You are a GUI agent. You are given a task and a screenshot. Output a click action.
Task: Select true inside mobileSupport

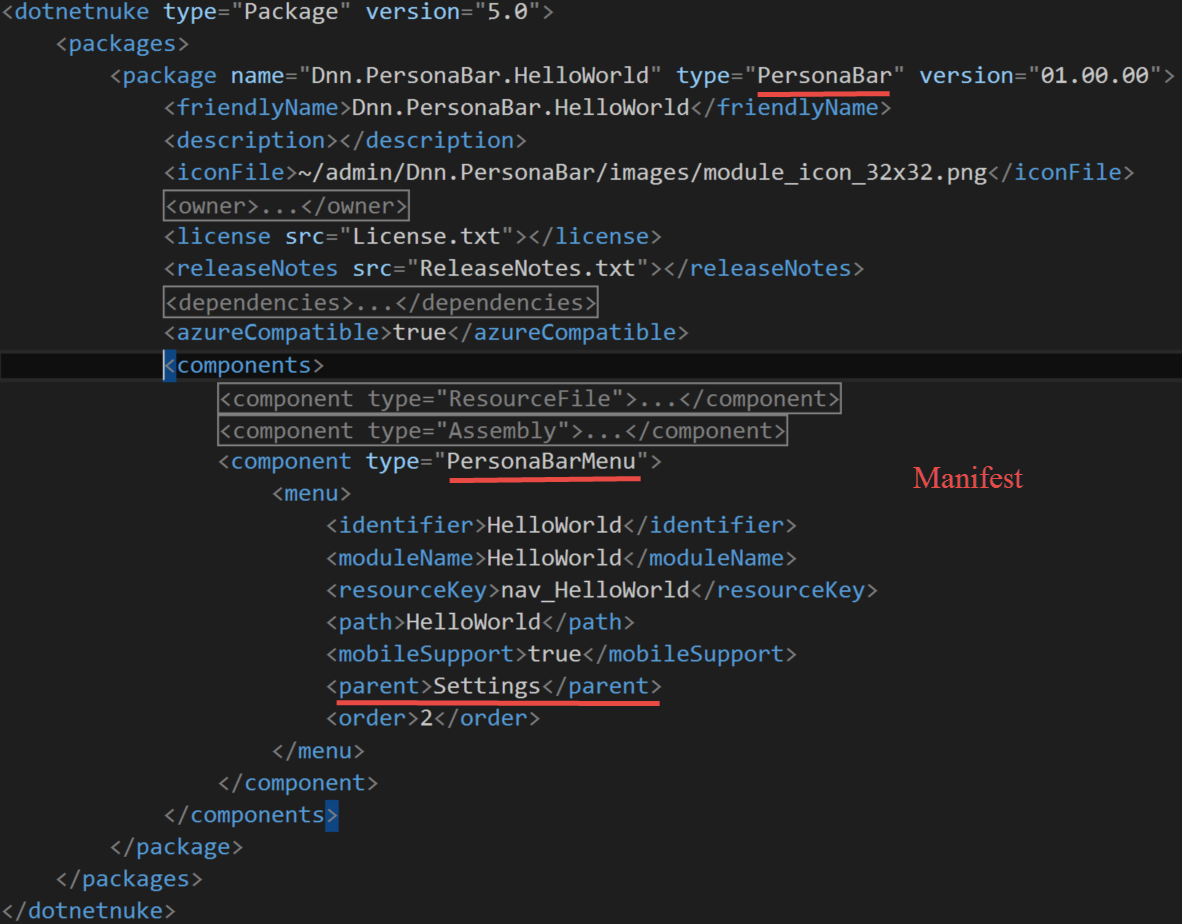coord(555,653)
